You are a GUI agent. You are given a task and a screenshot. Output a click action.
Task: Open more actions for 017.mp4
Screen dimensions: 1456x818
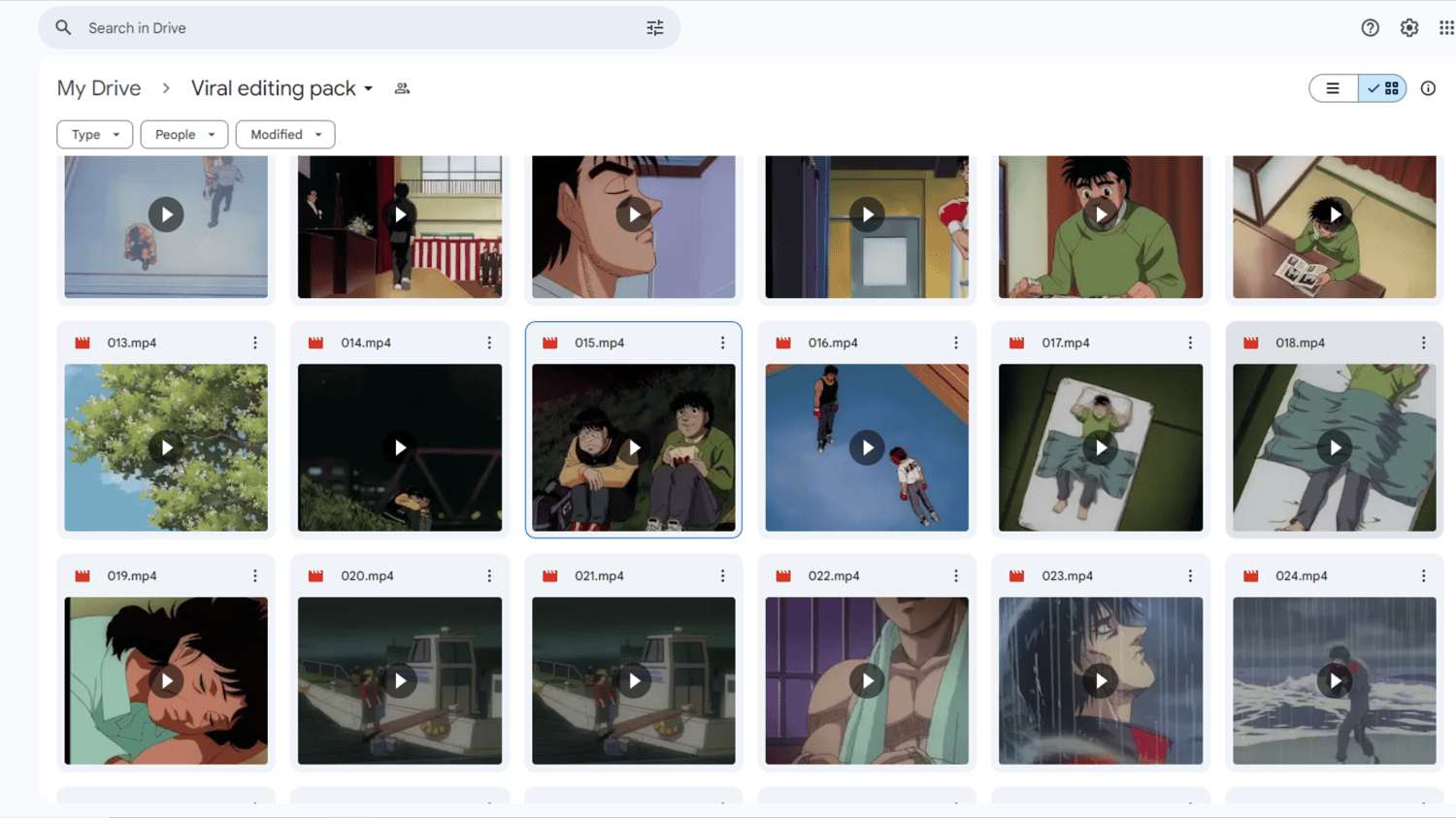[x=1190, y=343]
